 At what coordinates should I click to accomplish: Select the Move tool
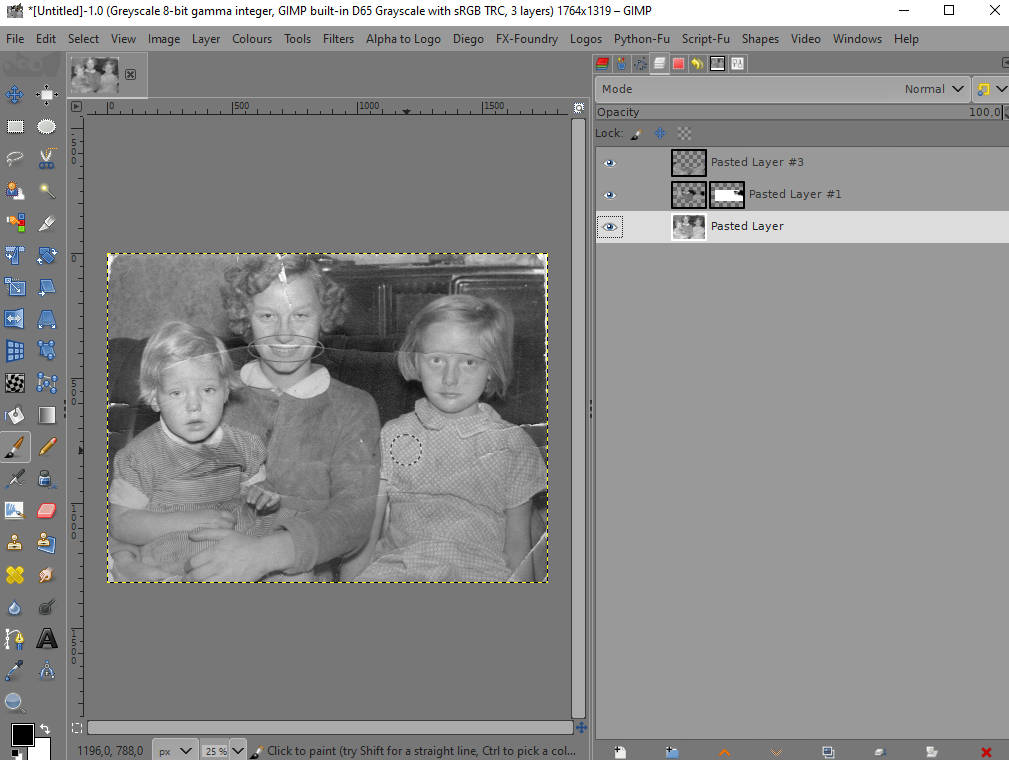click(x=15, y=95)
